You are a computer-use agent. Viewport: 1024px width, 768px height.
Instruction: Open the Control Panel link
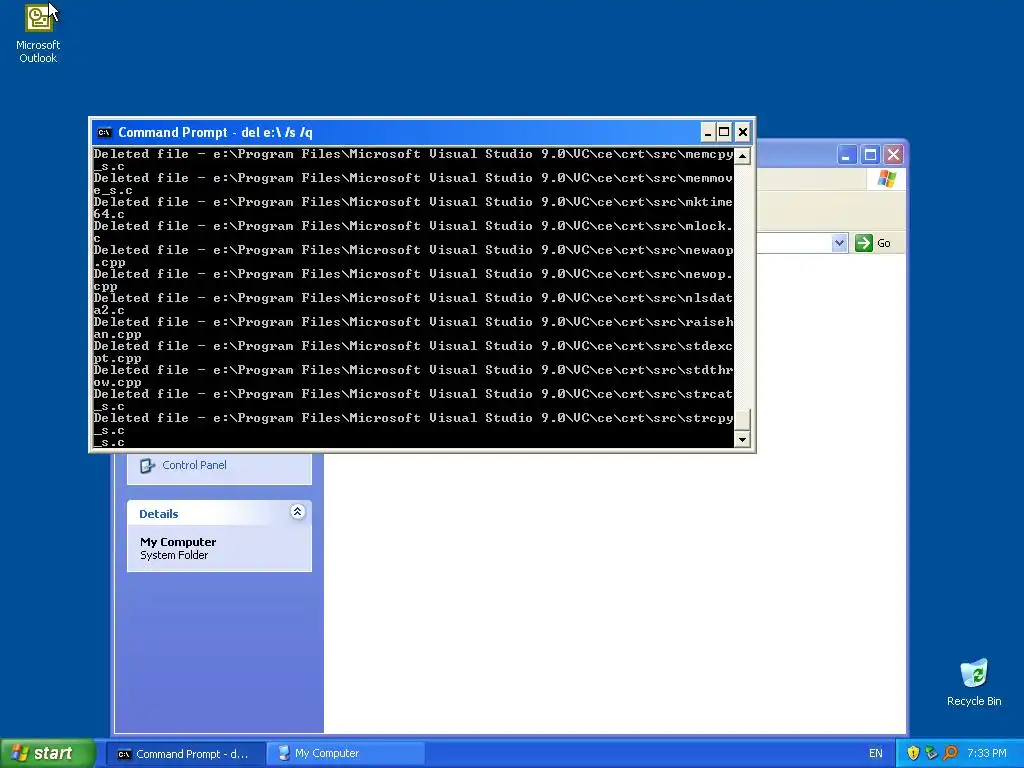click(x=194, y=465)
